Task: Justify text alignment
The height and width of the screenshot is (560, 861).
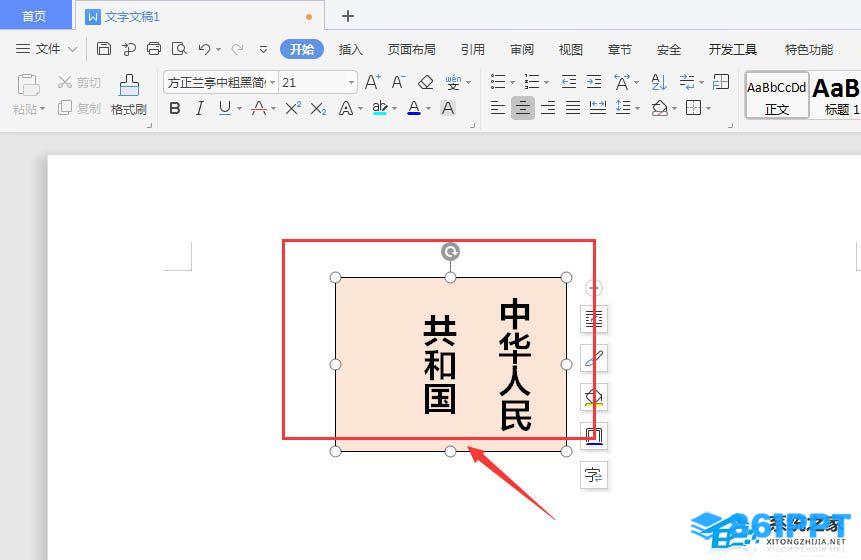Action: coord(573,108)
